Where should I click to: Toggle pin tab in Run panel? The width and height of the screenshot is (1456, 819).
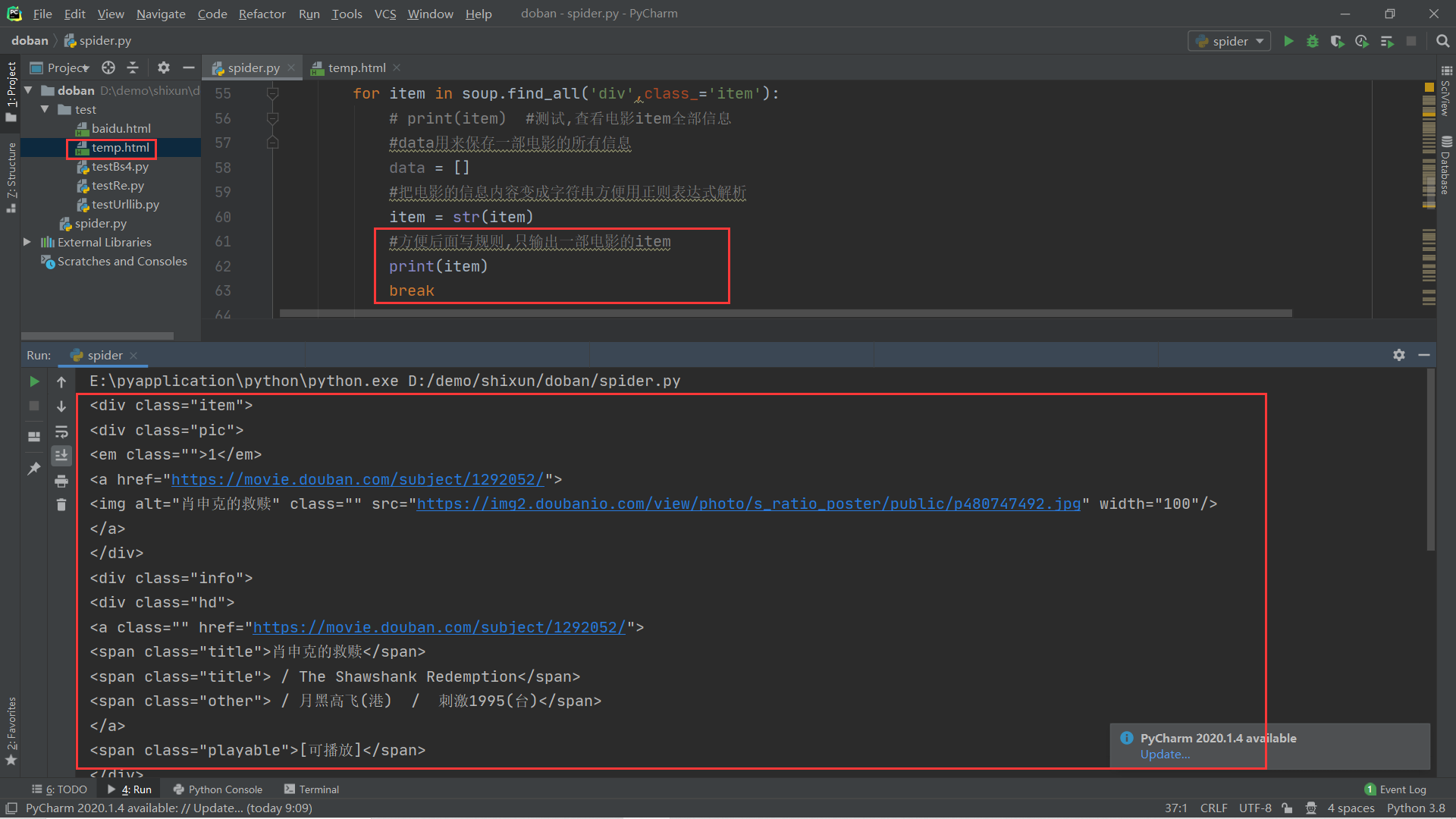34,469
